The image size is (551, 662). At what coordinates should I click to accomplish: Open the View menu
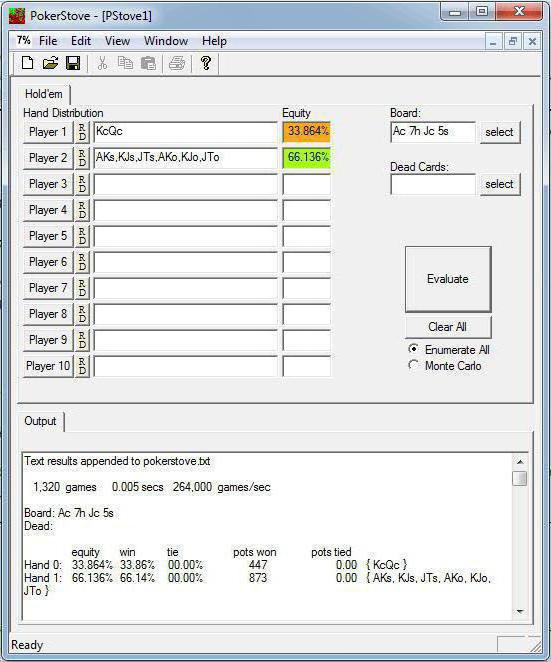click(x=117, y=41)
